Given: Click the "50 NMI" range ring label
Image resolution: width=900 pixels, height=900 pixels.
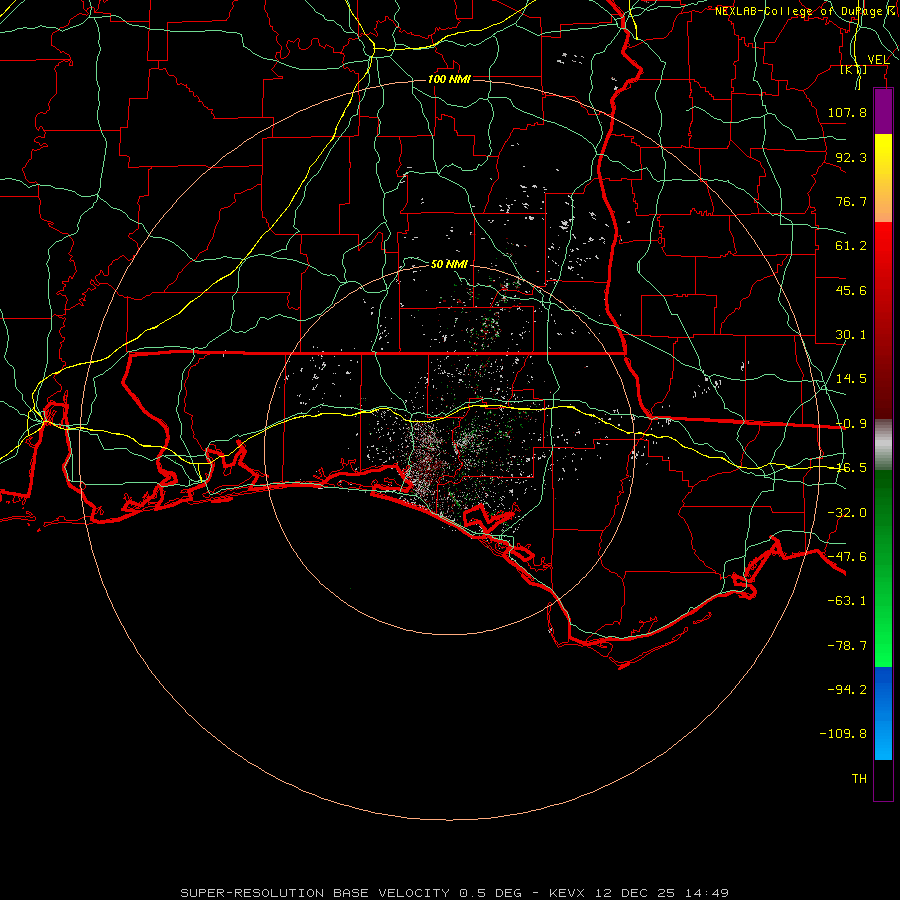Looking at the screenshot, I should coord(449,265).
